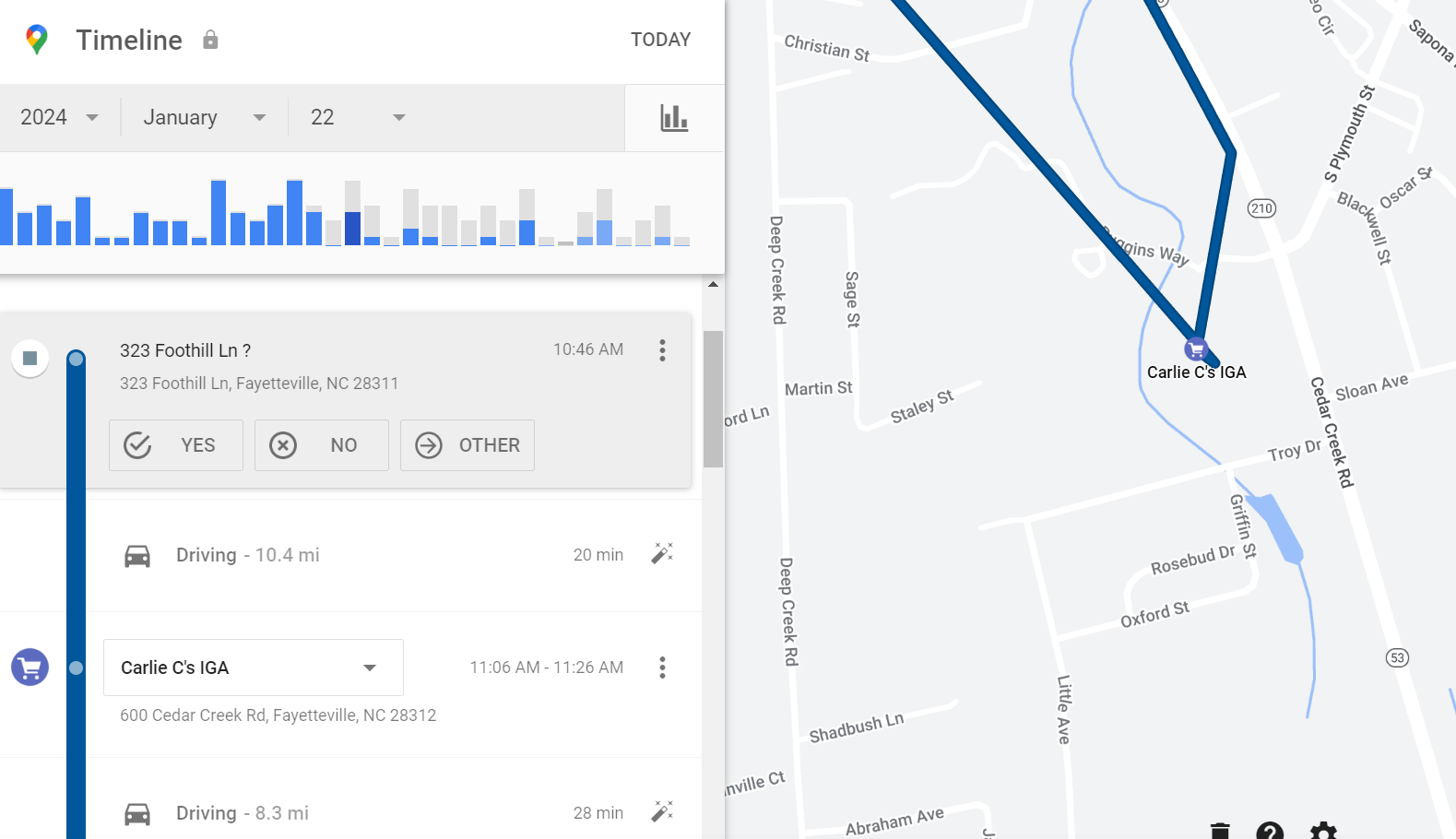Open the bar chart insights icon
The height and width of the screenshot is (839, 1456).
coord(674,118)
